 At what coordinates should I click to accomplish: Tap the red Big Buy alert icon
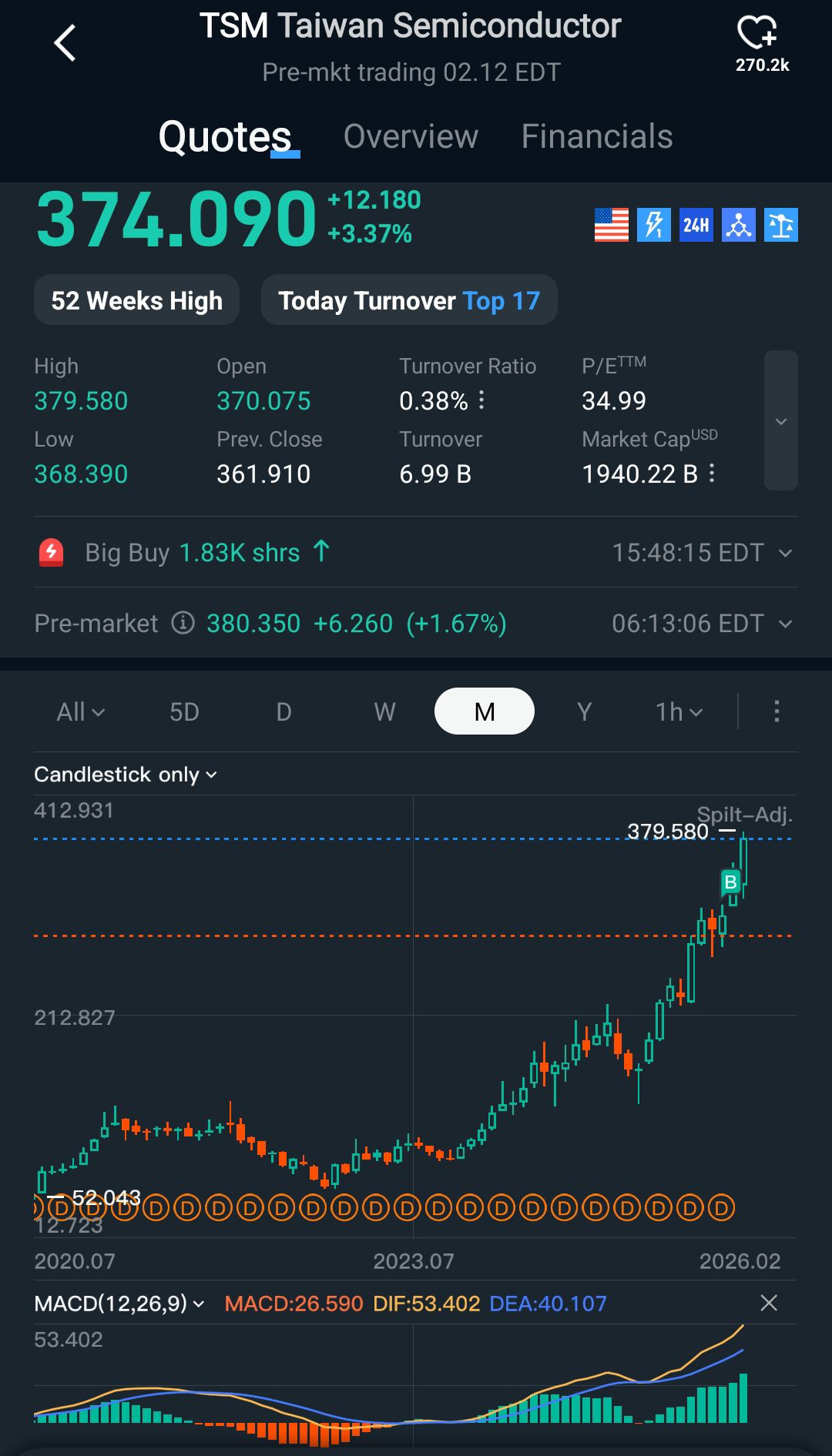(52, 552)
